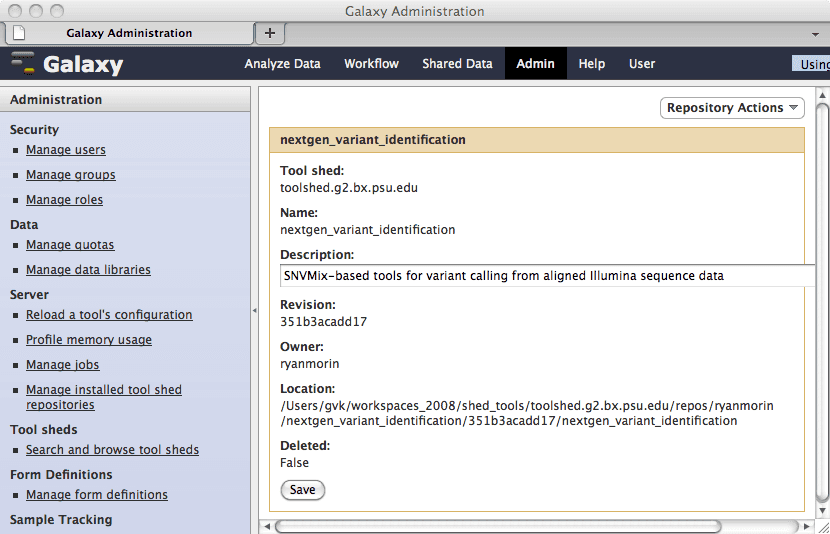Screen dimensions: 830x534
Task: Click the Galaxy logo icon
Action: [23, 64]
